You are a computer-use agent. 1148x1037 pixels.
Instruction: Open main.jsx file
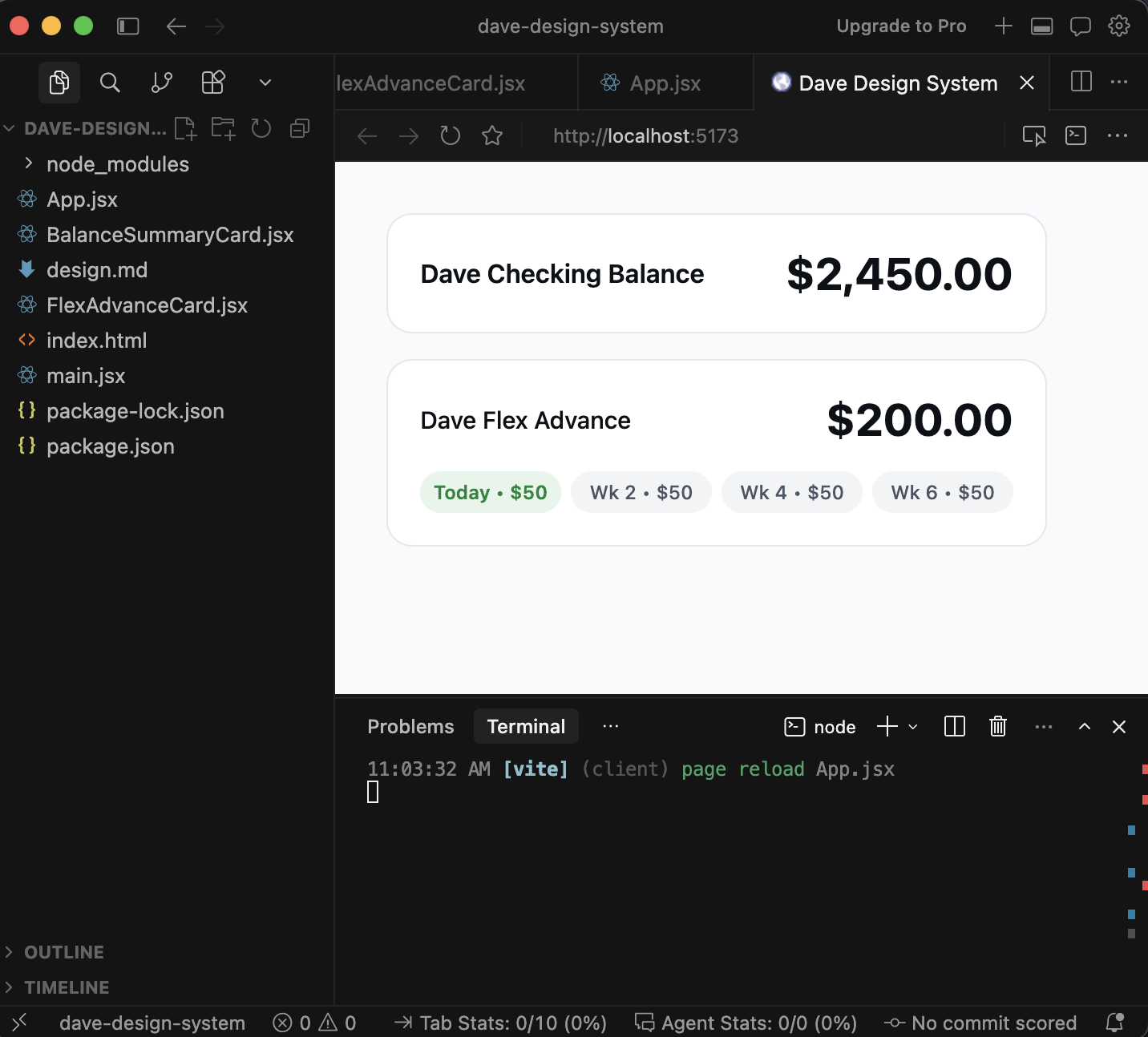pyautogui.click(x=167, y=376)
